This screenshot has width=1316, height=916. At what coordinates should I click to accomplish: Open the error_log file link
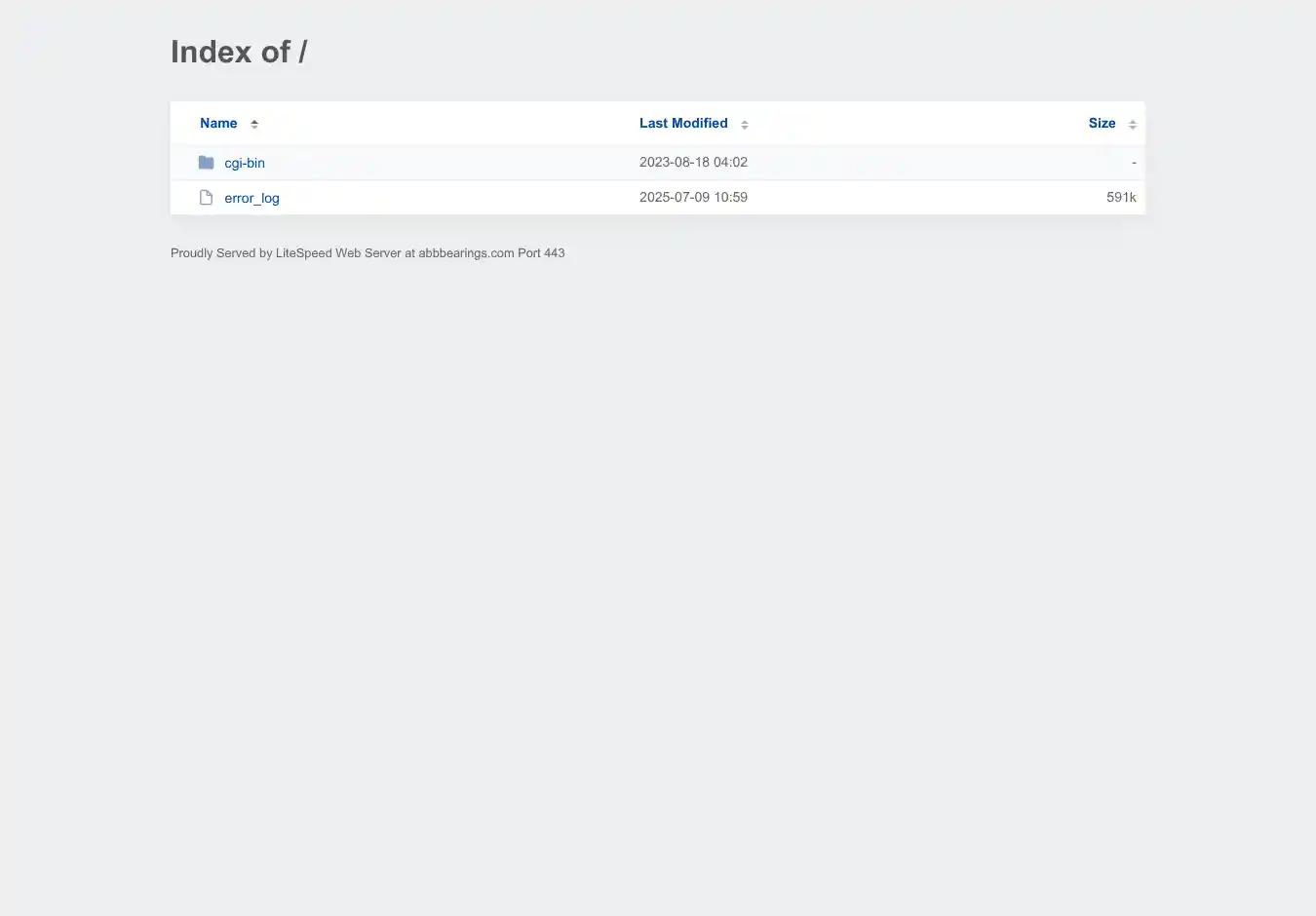tap(252, 199)
